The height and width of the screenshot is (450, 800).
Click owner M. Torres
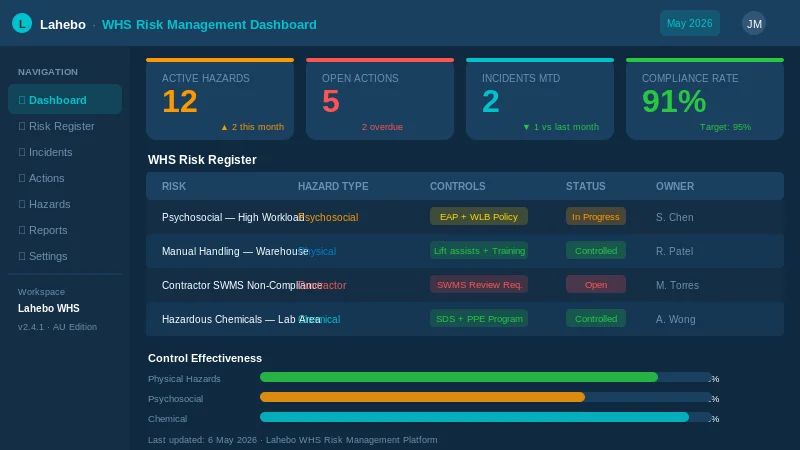677,285
